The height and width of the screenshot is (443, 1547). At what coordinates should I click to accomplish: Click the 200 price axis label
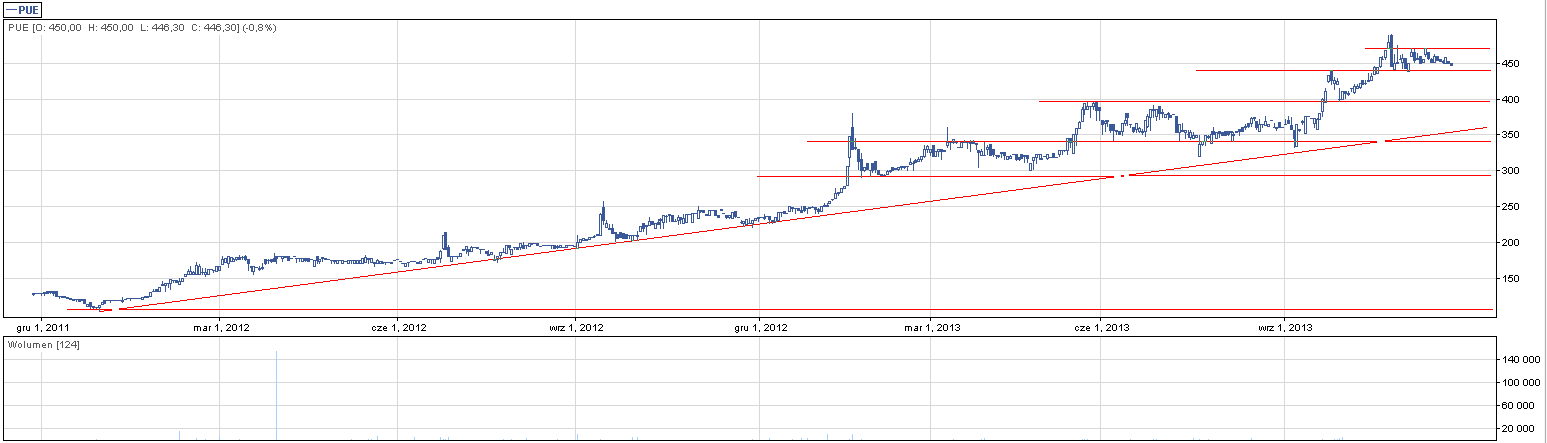(1511, 242)
